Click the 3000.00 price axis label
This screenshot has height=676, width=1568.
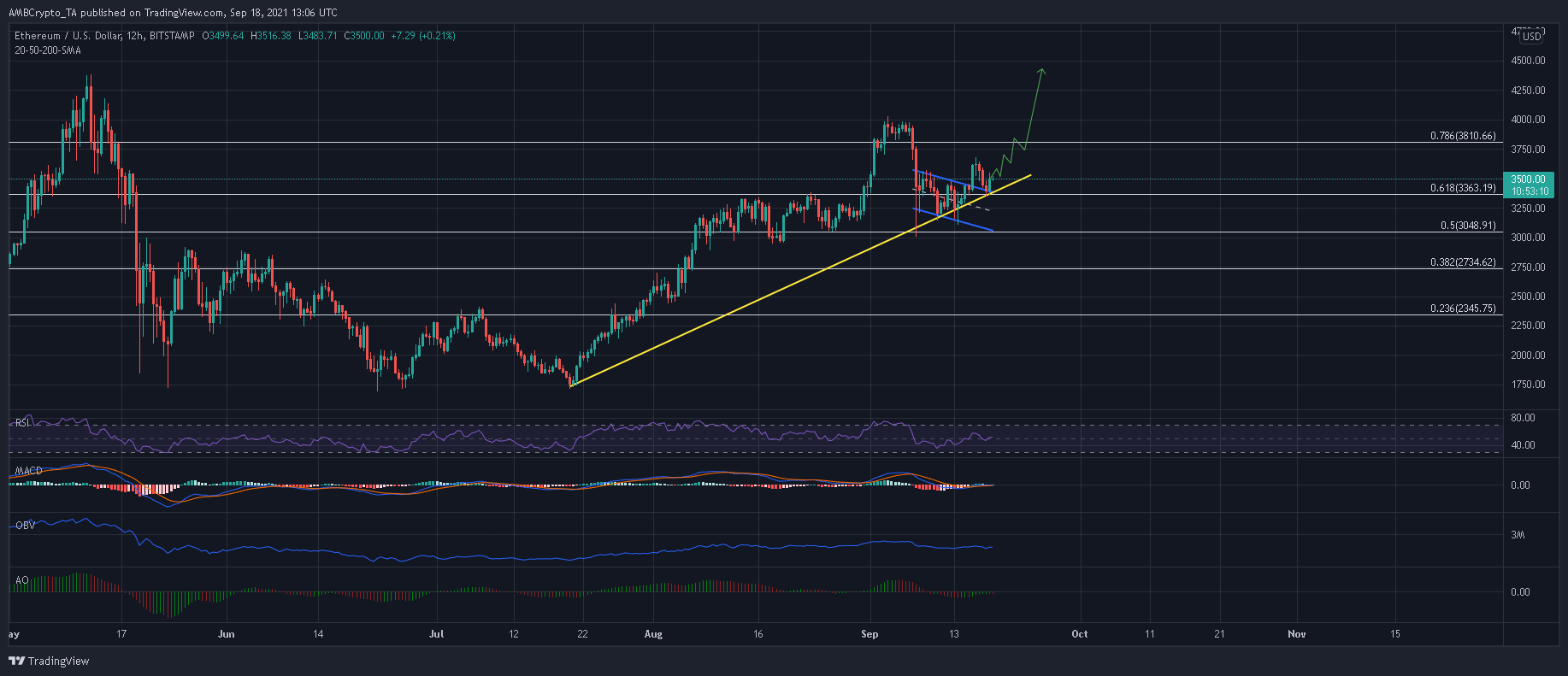click(1528, 238)
